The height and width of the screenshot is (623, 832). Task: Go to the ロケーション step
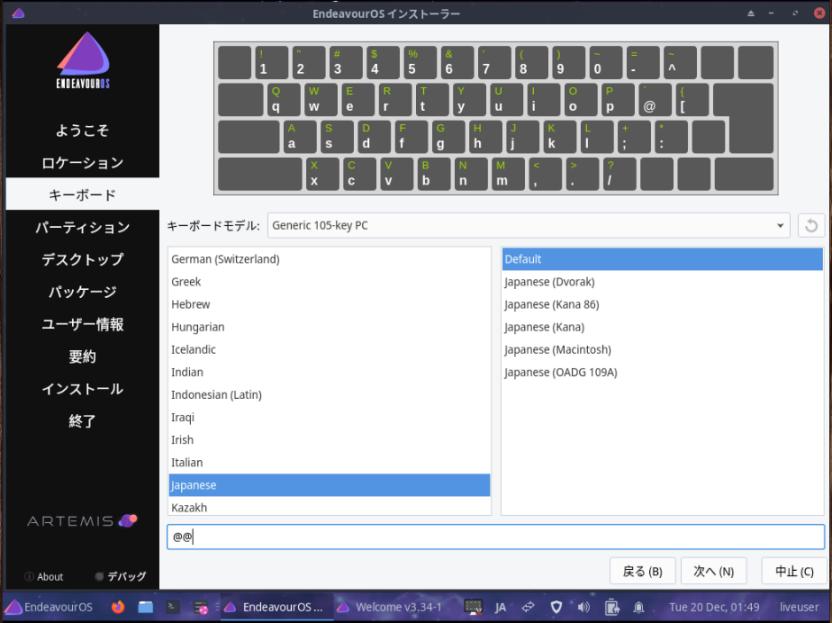pos(82,162)
